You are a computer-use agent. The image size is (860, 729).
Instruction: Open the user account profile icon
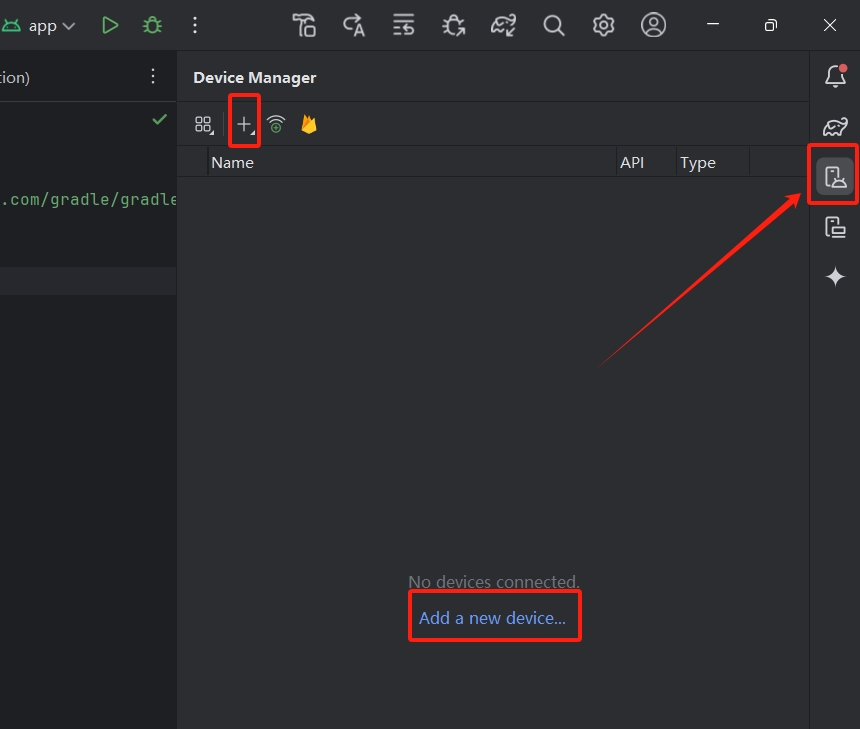pyautogui.click(x=653, y=25)
